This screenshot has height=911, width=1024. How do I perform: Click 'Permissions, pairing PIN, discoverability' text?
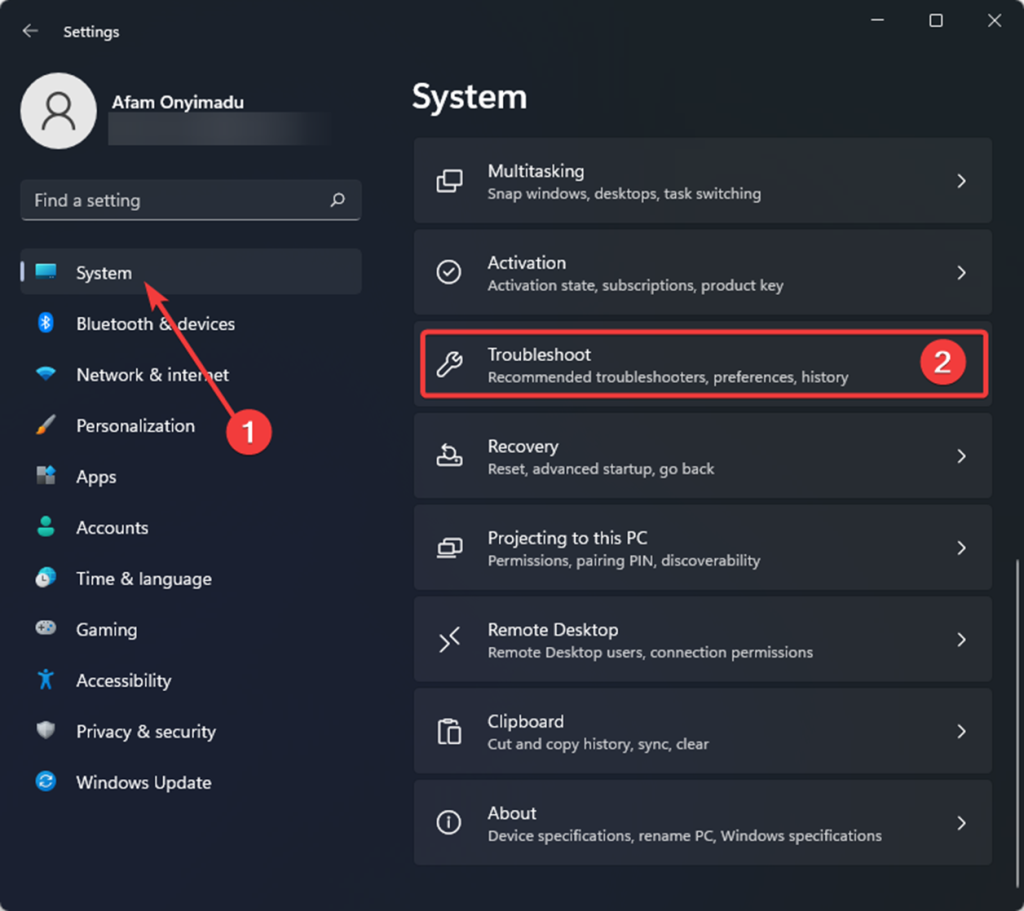coord(624,561)
